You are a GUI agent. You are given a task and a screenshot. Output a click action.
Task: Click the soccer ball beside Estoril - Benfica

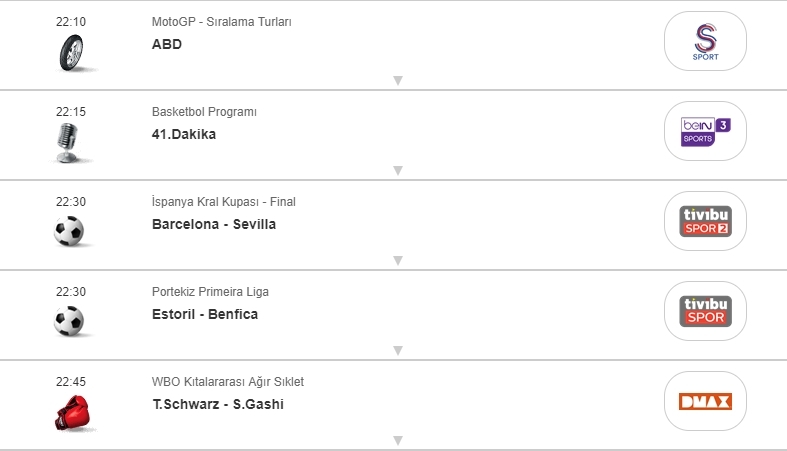[x=69, y=321]
